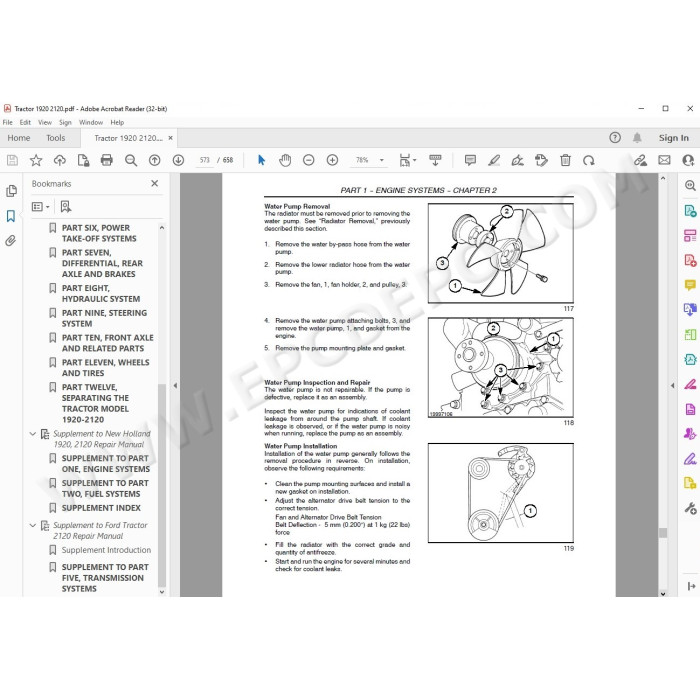This screenshot has width=700, height=700.
Task: Open PART EIGHT, HYDRAULIC SYSTEM bookmark
Action: pyautogui.click(x=101, y=294)
